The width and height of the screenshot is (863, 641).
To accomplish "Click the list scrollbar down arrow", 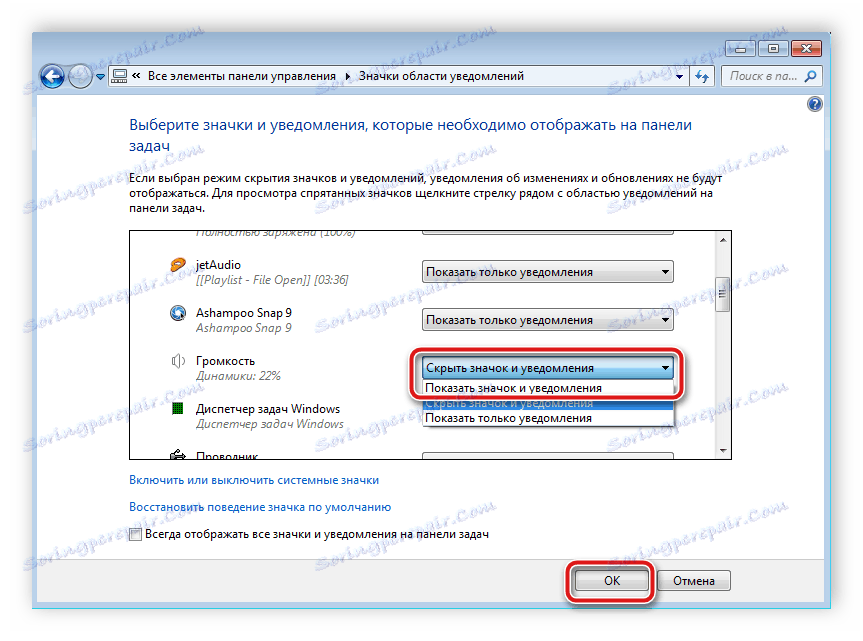I will point(723,451).
